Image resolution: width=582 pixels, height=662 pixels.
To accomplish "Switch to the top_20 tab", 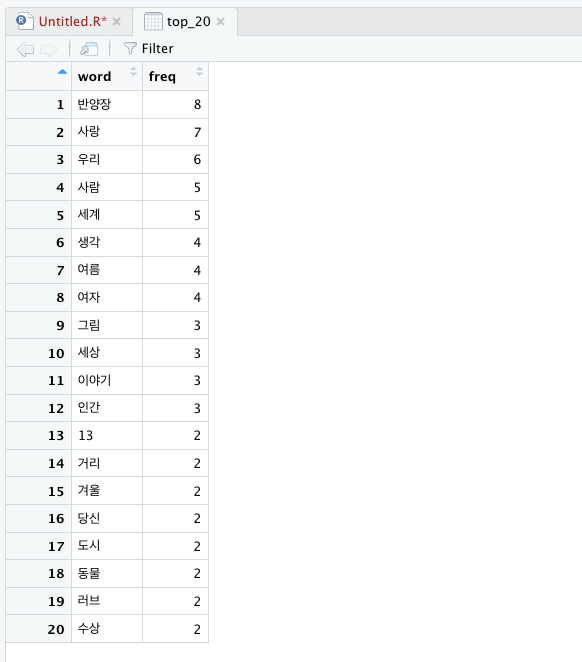I will 185,21.
